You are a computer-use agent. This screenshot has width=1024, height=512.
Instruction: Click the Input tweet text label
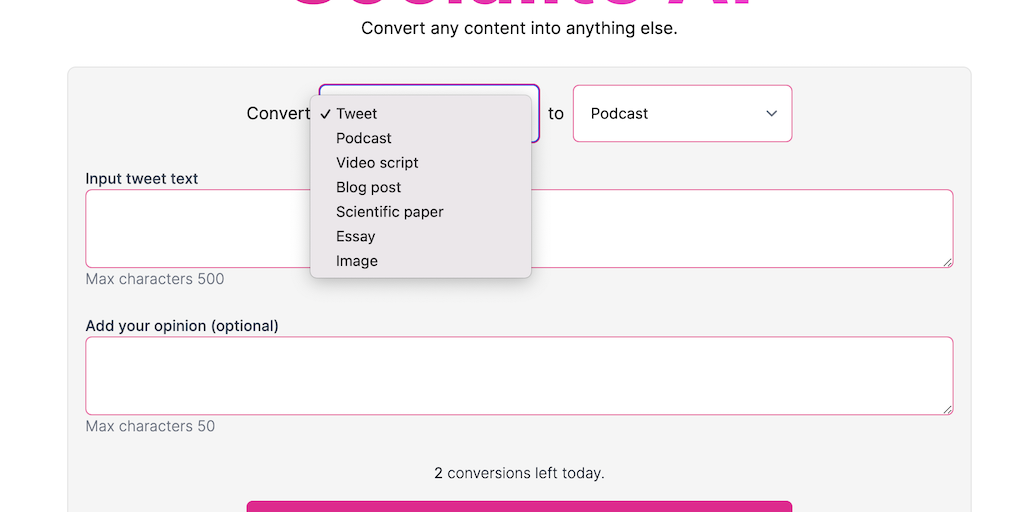142,179
